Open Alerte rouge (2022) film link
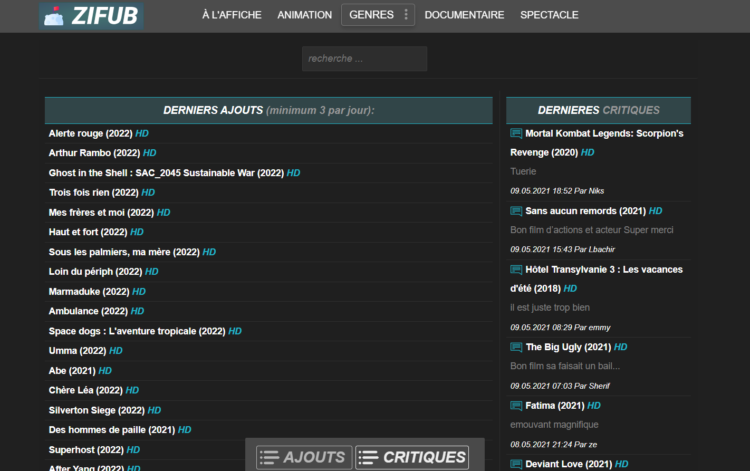Viewport: 750px width, 471px height. [x=90, y=133]
